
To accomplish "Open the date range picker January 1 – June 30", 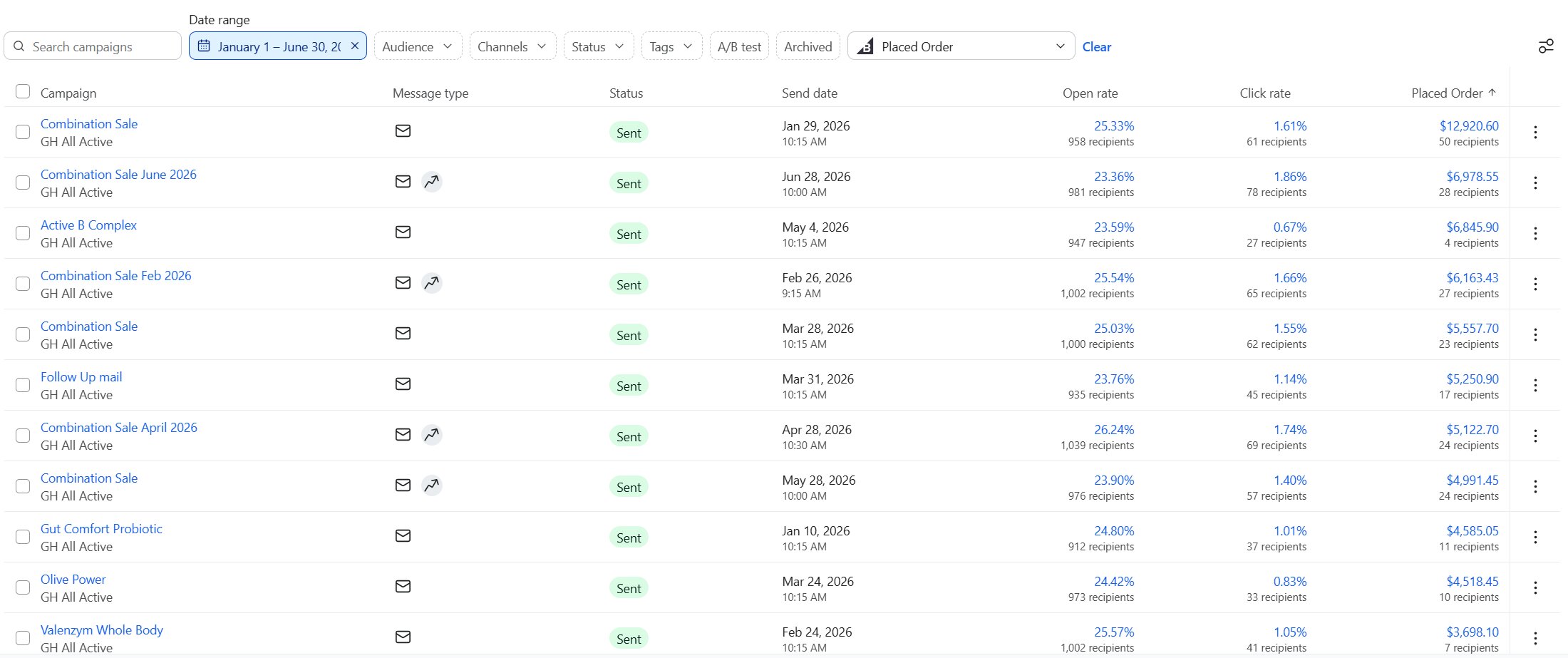I will click(x=277, y=46).
